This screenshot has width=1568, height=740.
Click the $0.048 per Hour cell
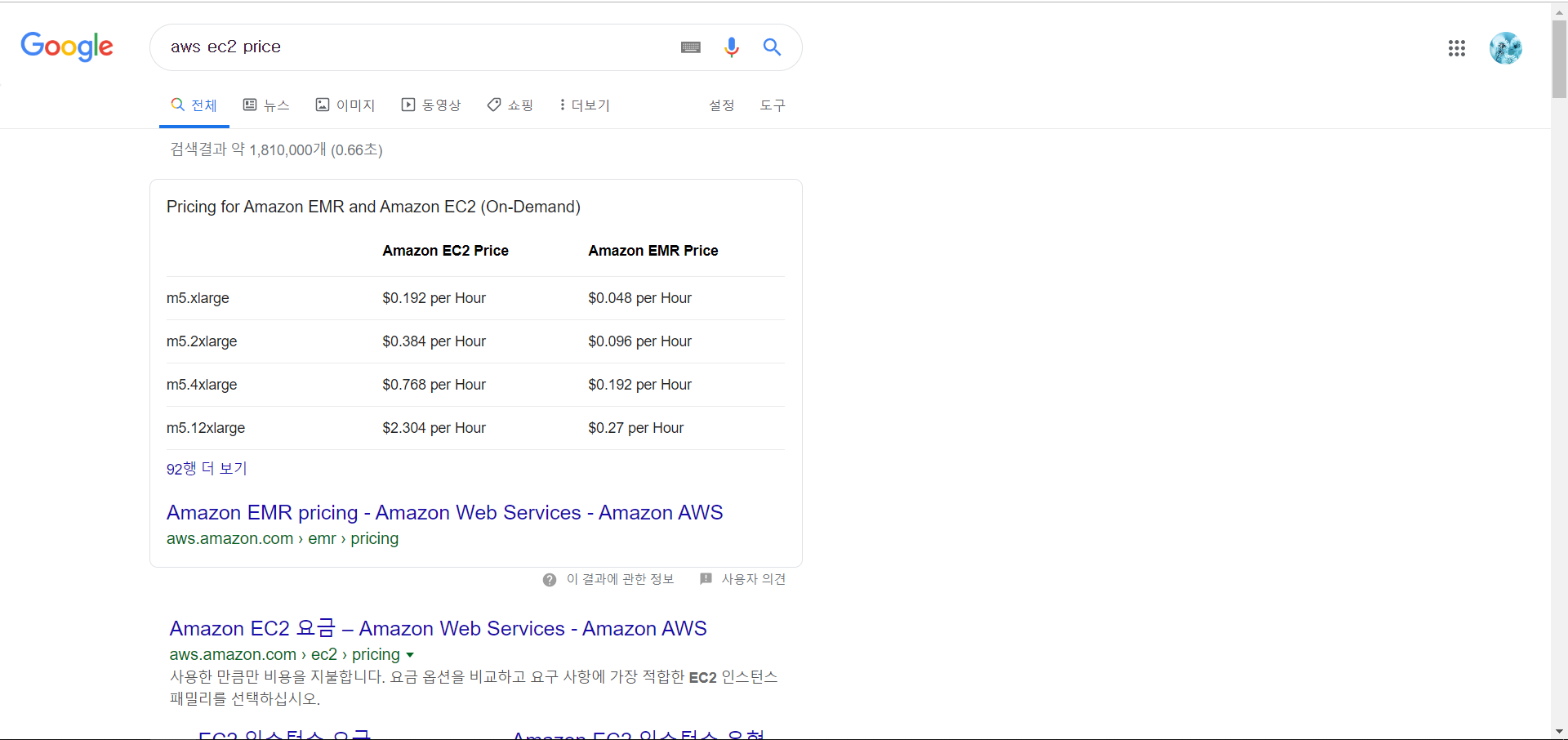pos(640,298)
